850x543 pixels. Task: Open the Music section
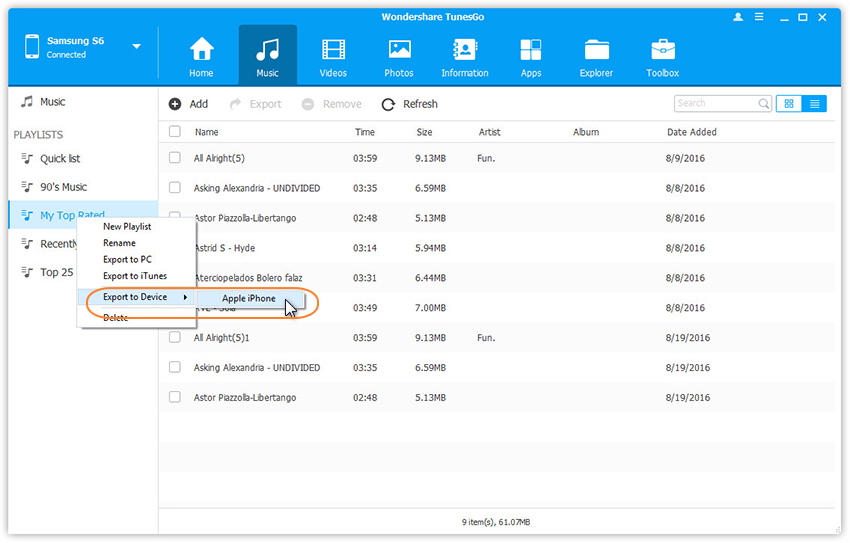click(267, 56)
